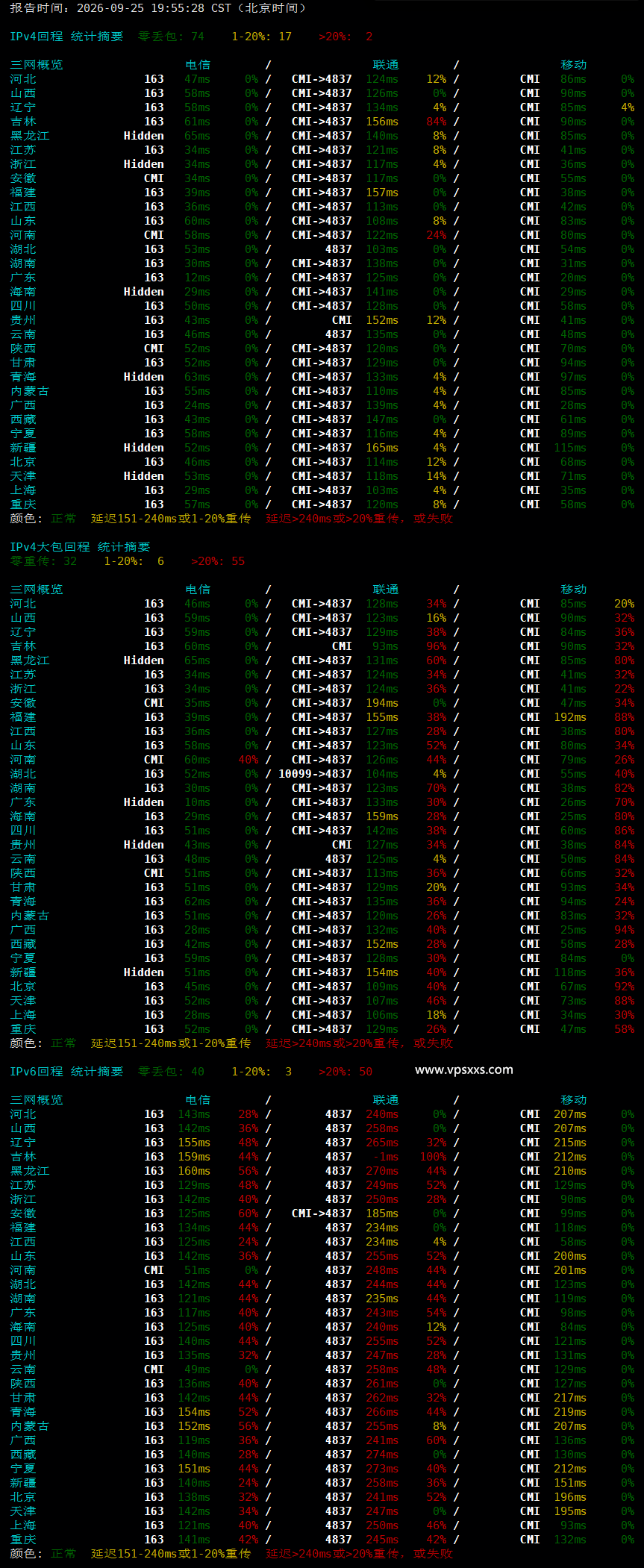
Task: Click "159ms" Unicom latency in large-packet 海南 row
Action: tap(382, 816)
